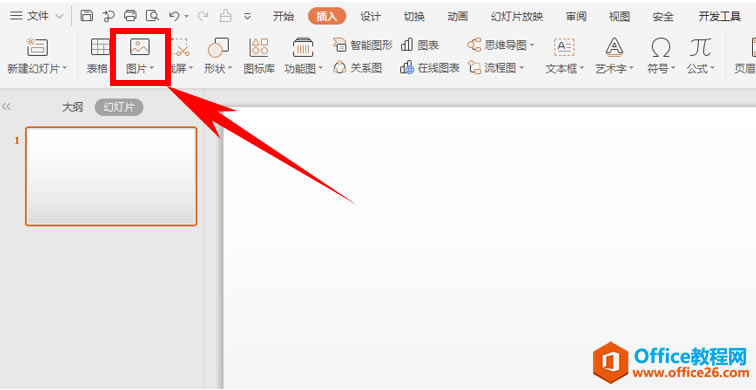756x390 pixels.
Task: Switch to the 视图 tab
Action: coord(620,16)
